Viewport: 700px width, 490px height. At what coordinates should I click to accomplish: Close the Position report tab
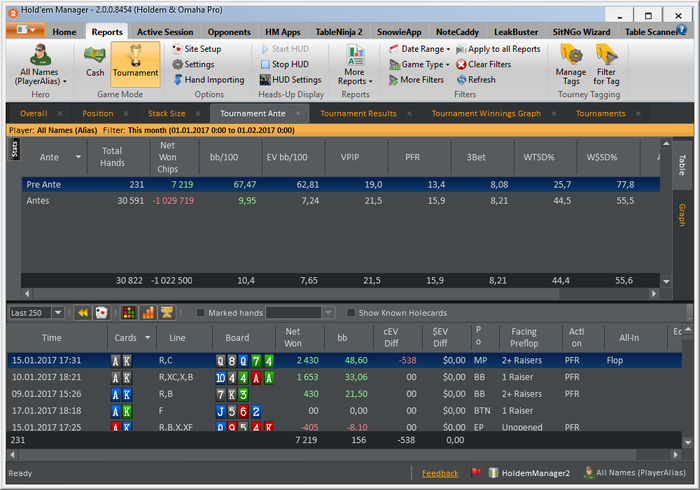[126, 113]
